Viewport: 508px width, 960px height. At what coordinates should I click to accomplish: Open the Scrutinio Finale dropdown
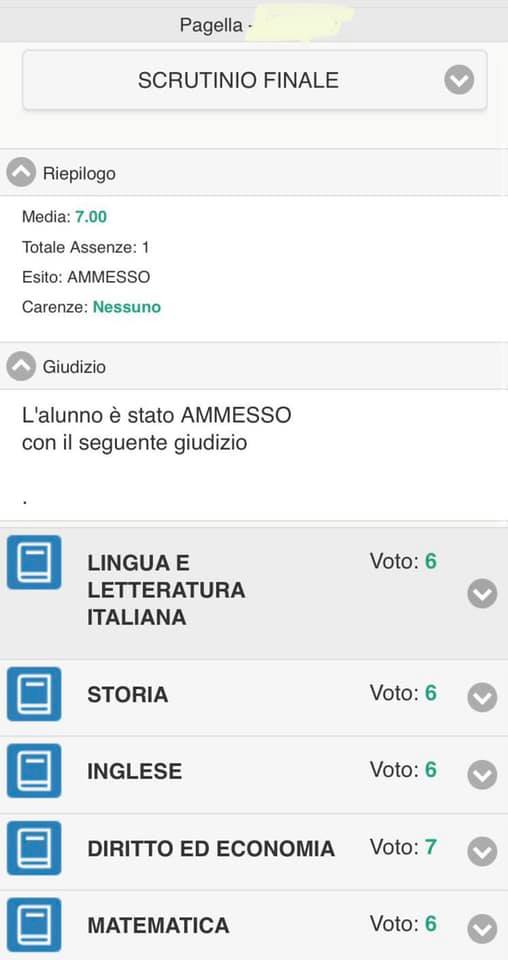[255, 80]
